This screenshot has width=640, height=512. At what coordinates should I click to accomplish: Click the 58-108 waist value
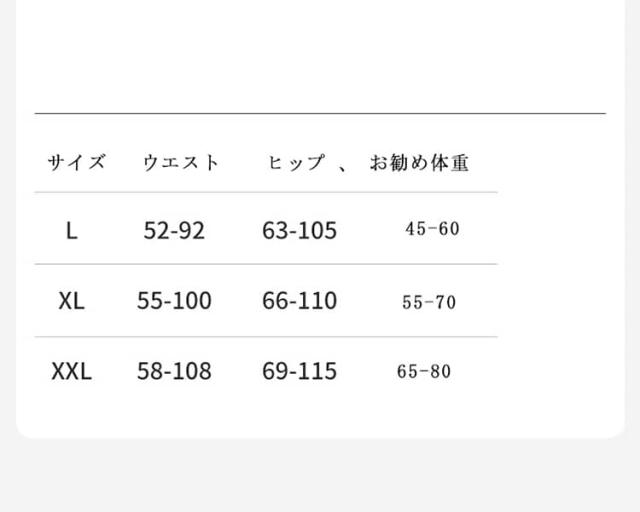174,371
